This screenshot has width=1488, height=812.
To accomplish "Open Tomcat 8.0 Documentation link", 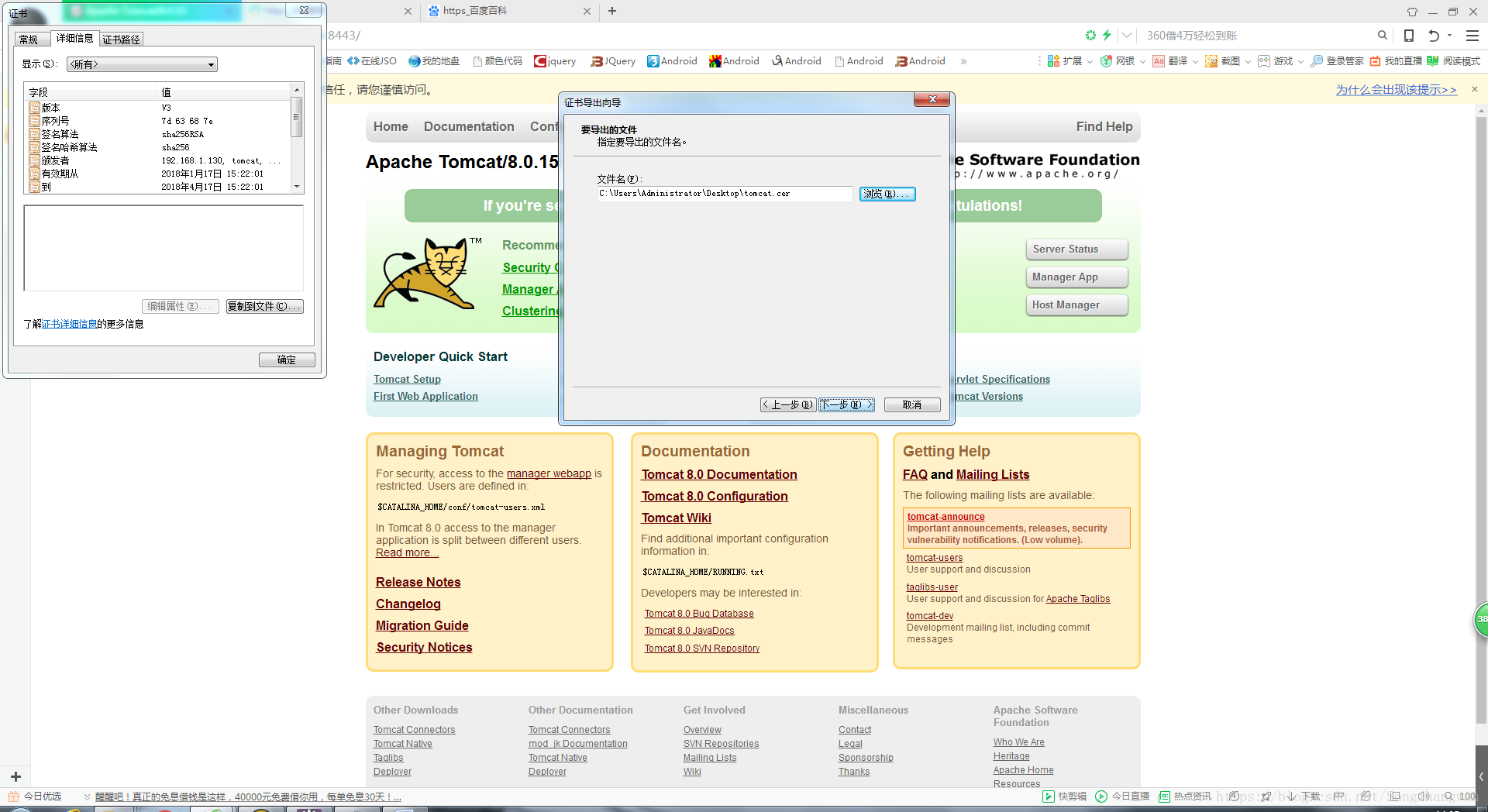I will [719, 474].
